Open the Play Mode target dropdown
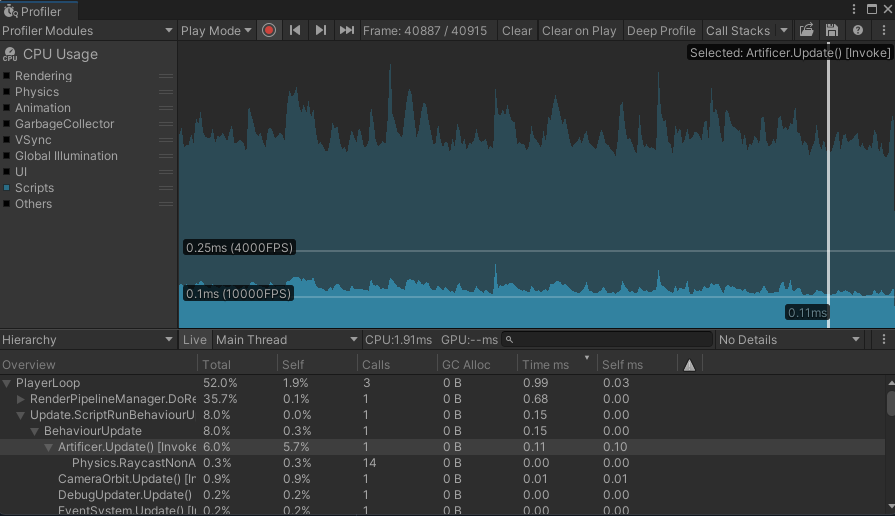 click(216, 30)
